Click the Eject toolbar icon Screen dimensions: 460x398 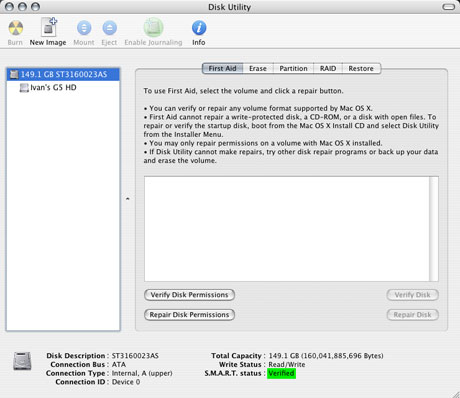pyautogui.click(x=109, y=28)
